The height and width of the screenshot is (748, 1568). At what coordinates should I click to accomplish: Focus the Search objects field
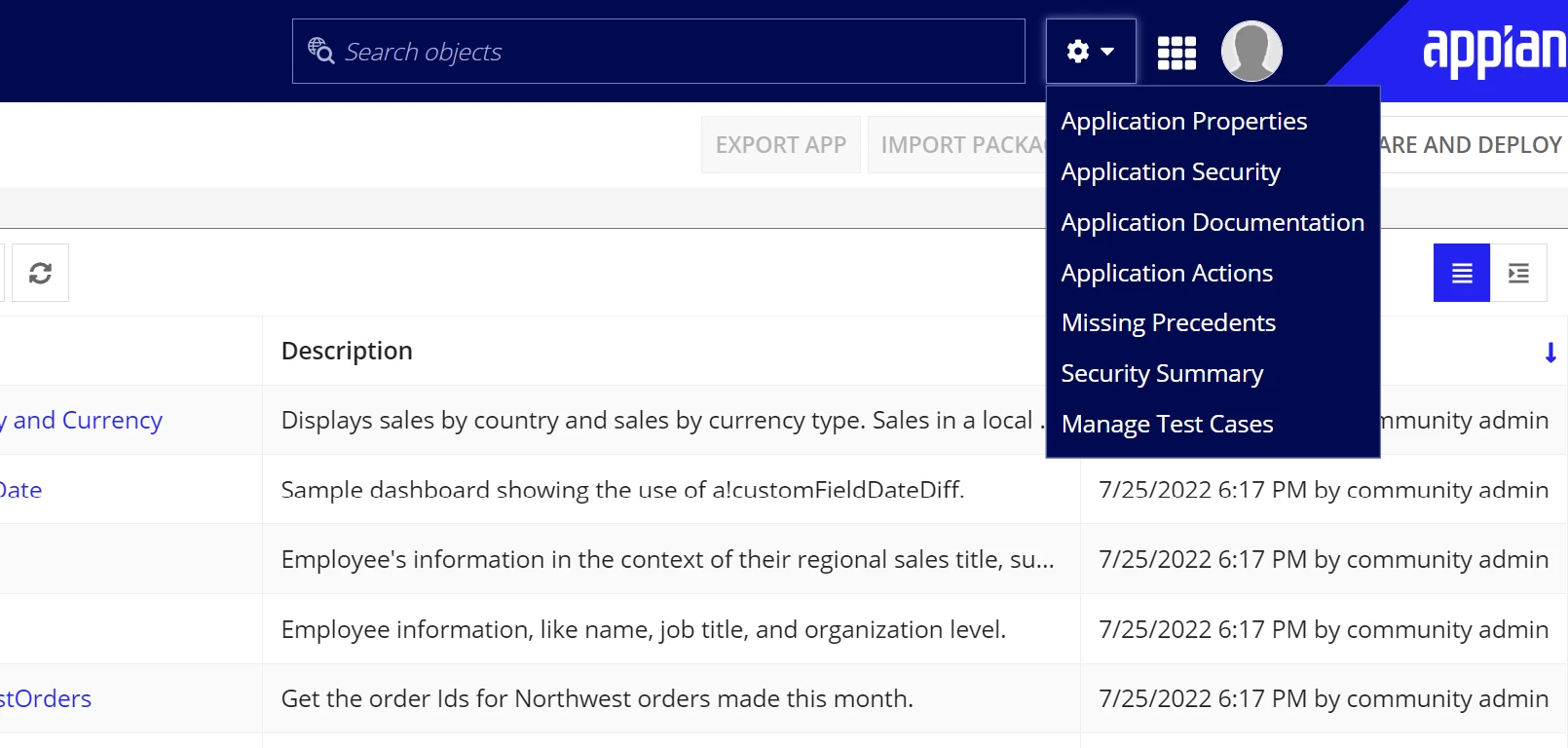coord(658,52)
